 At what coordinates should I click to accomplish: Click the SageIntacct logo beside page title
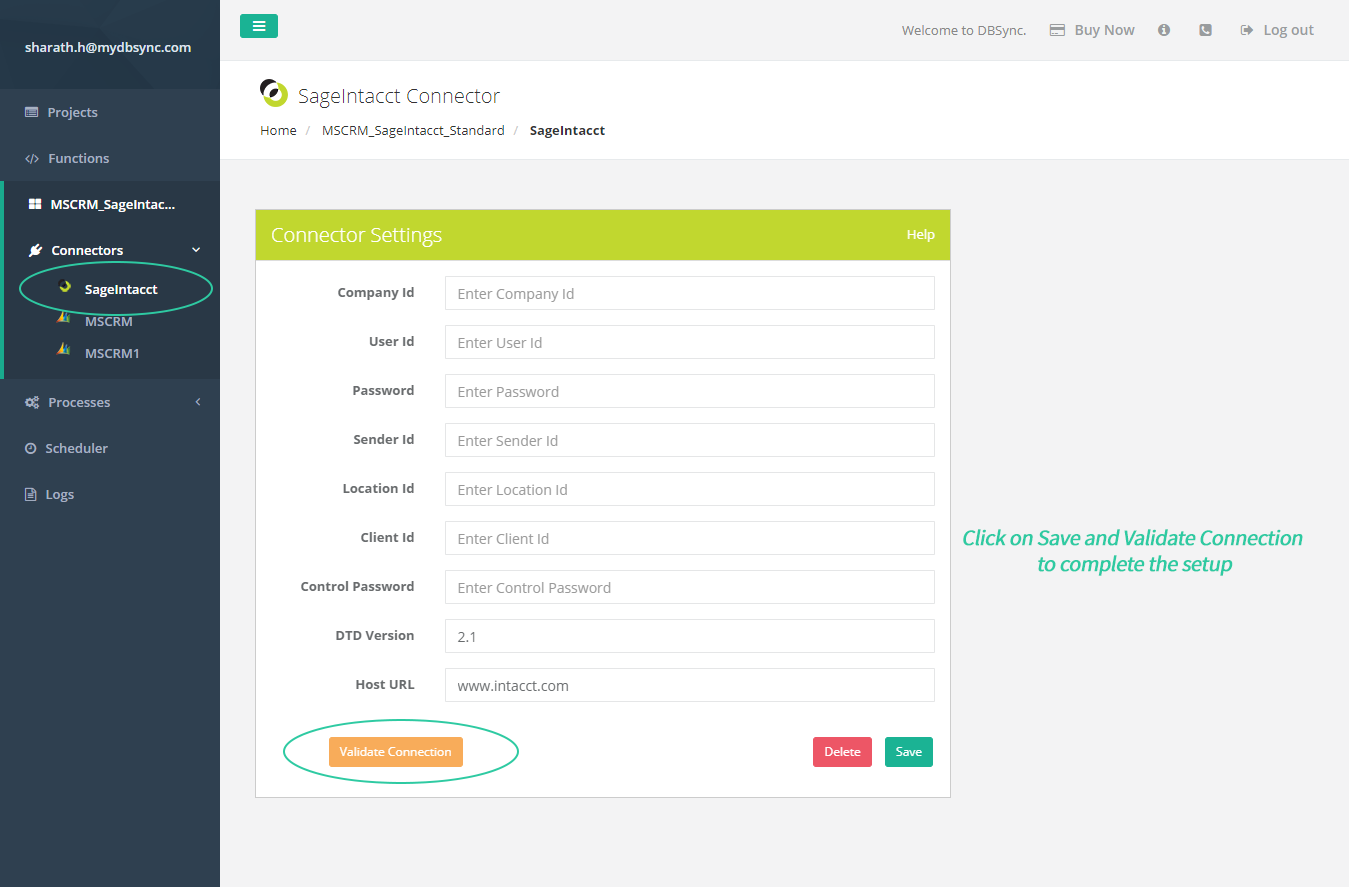274,94
